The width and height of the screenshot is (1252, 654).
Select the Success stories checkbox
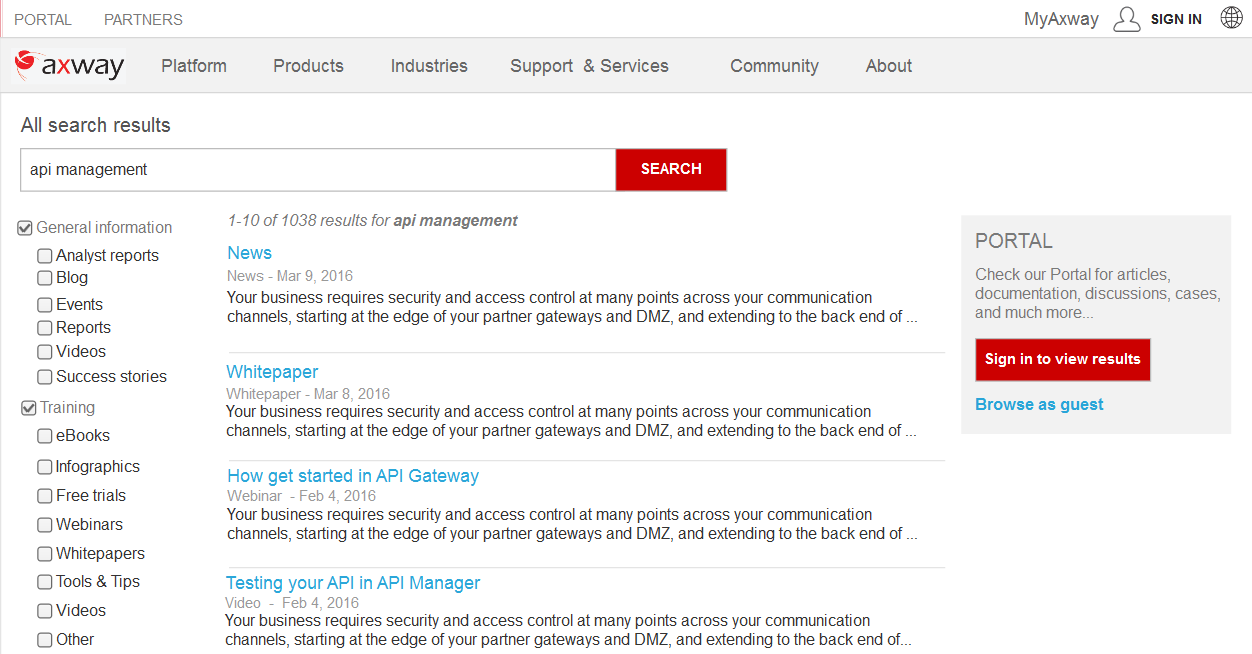coord(45,377)
